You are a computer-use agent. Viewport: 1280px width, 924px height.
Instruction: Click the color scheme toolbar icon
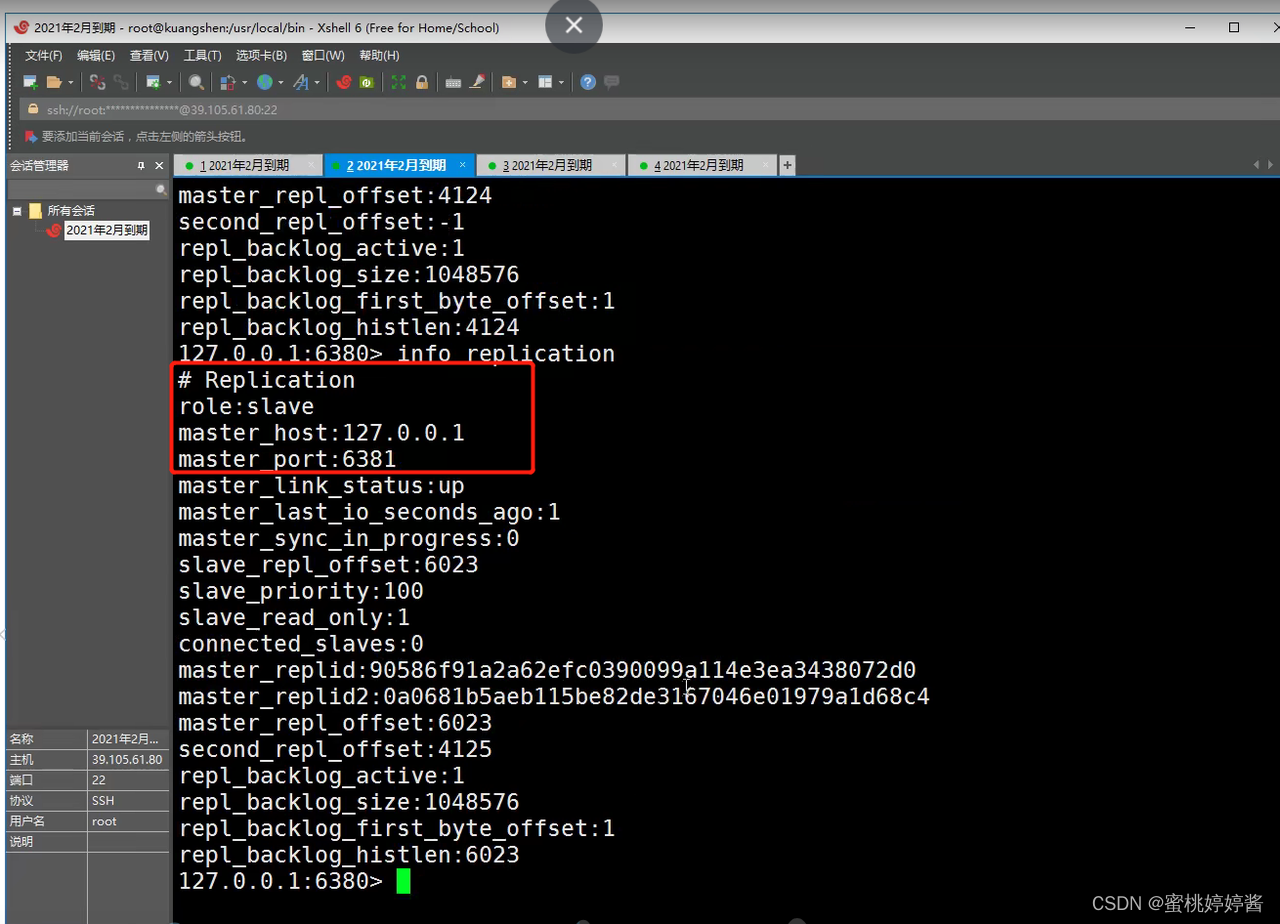228,82
